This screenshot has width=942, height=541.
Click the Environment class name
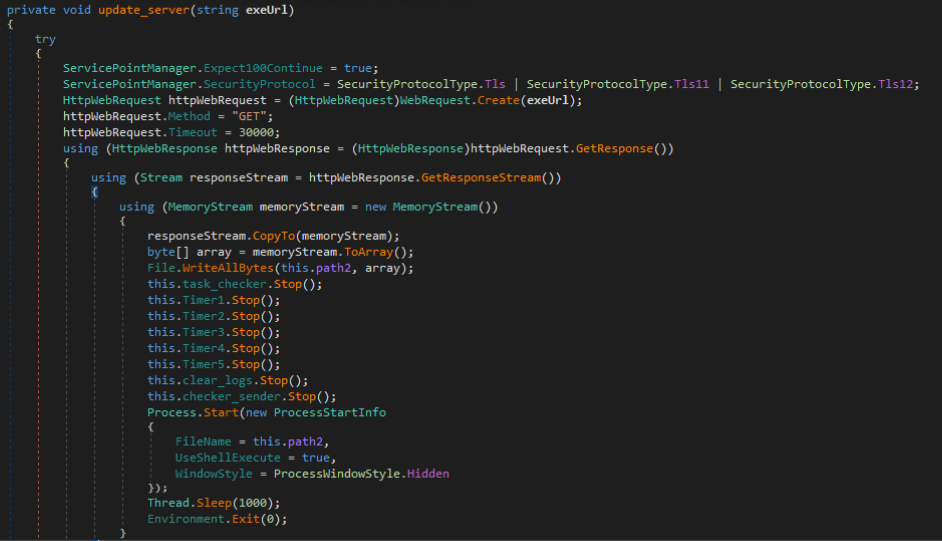(186, 519)
